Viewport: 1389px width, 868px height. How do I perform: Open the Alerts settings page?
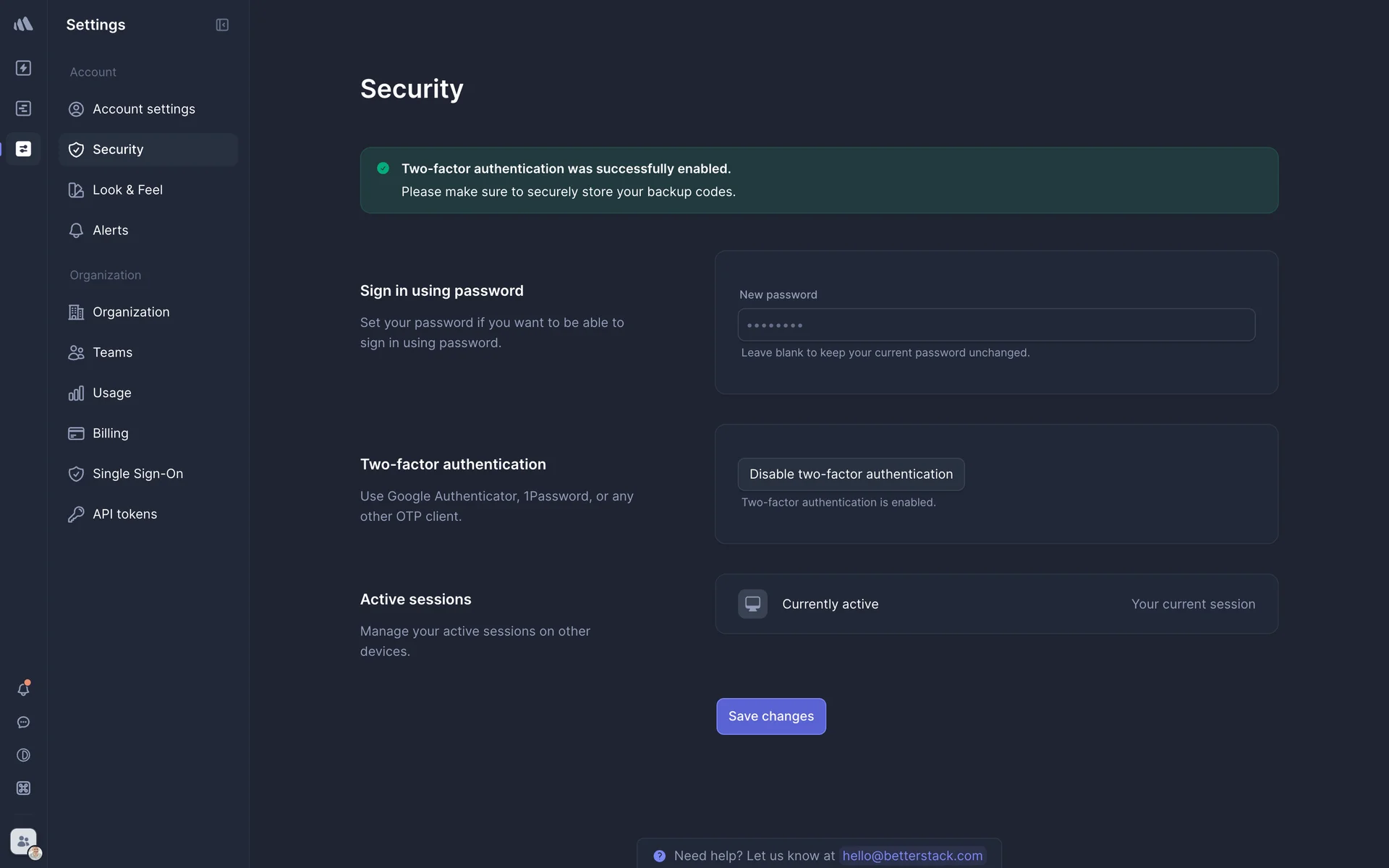click(110, 231)
